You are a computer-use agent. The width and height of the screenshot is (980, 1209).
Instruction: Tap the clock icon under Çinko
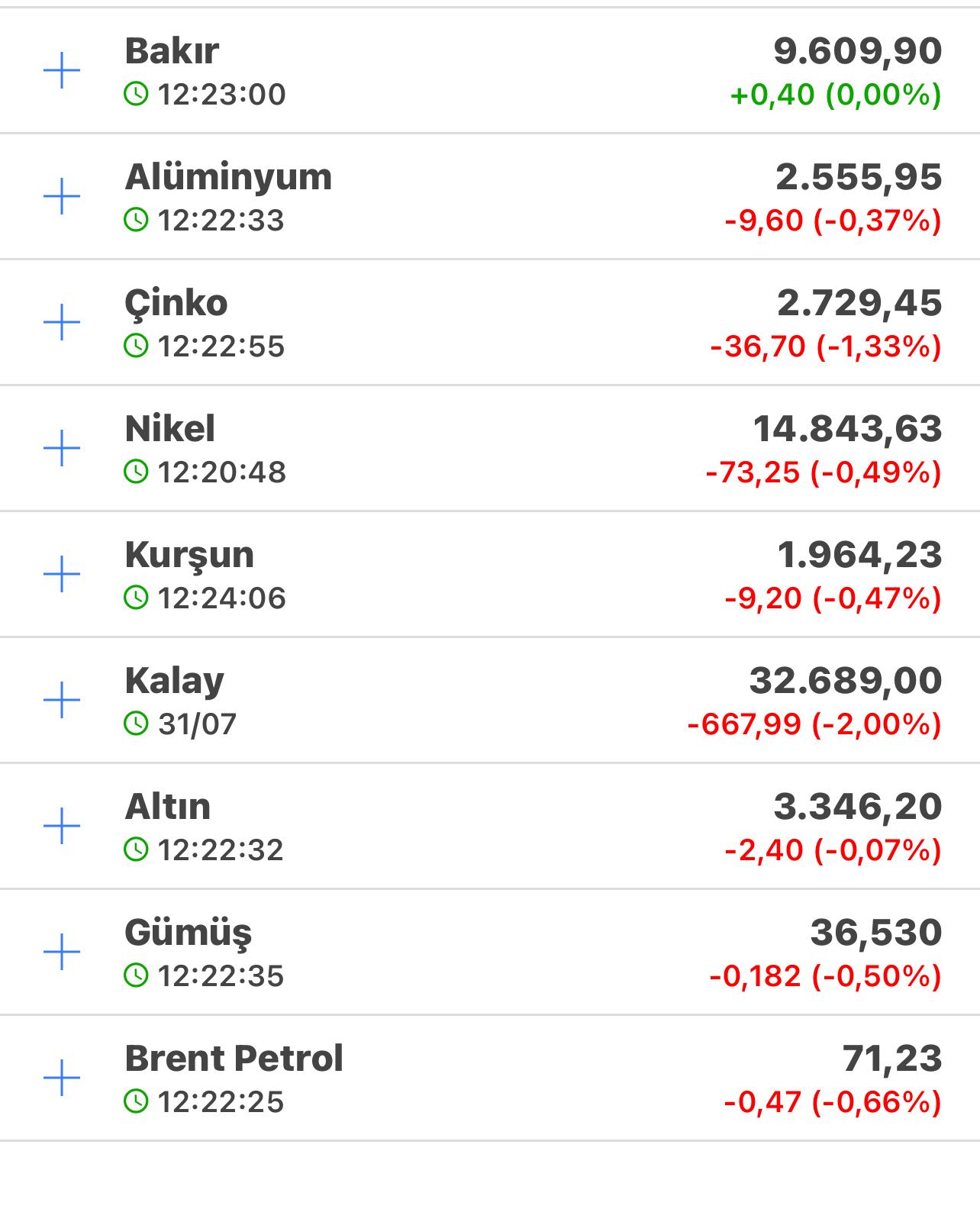coord(136,346)
